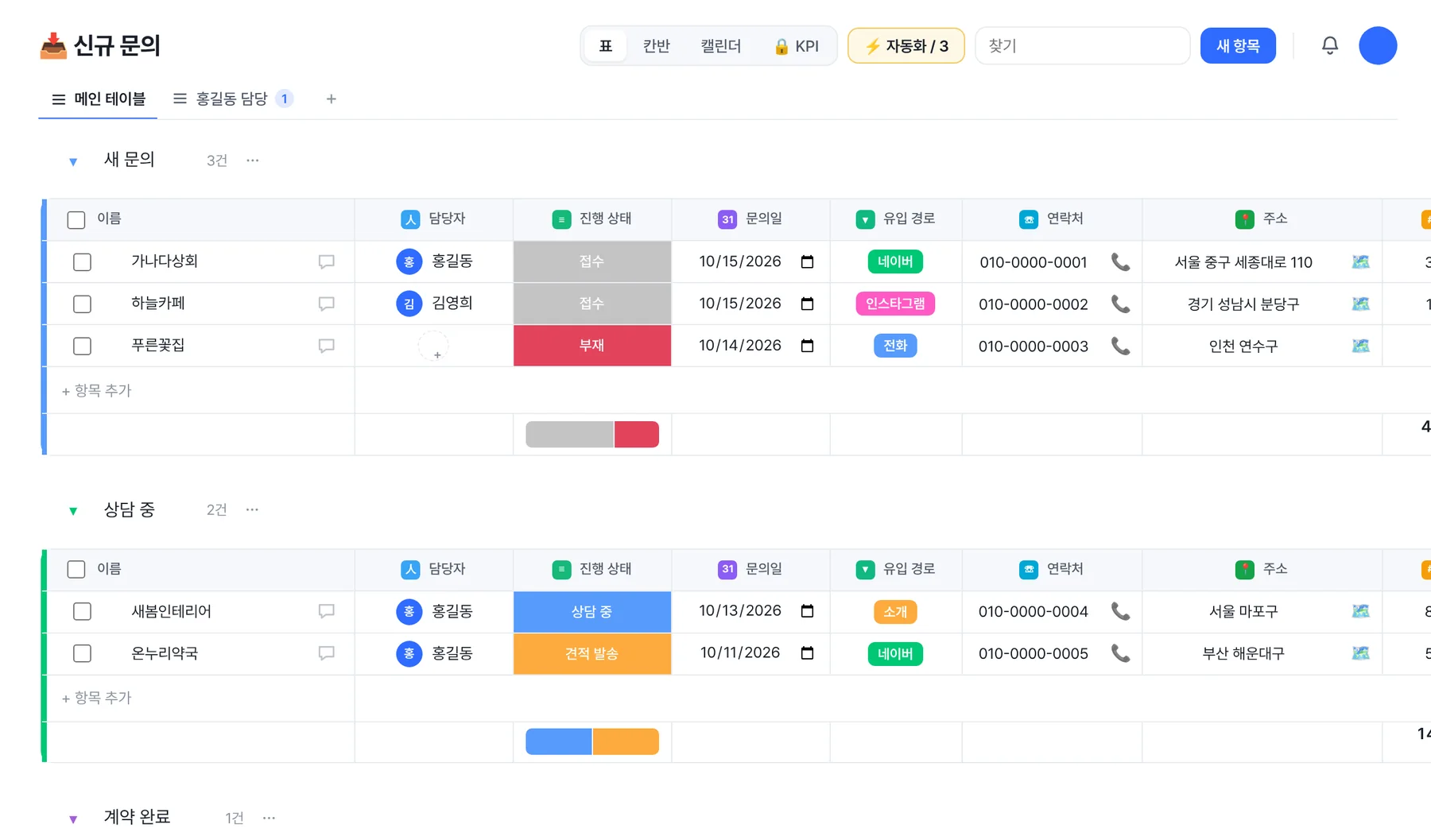The image size is (1431, 840).
Task: Open date picker for 새봄인테리어 문의일
Action: (807, 610)
